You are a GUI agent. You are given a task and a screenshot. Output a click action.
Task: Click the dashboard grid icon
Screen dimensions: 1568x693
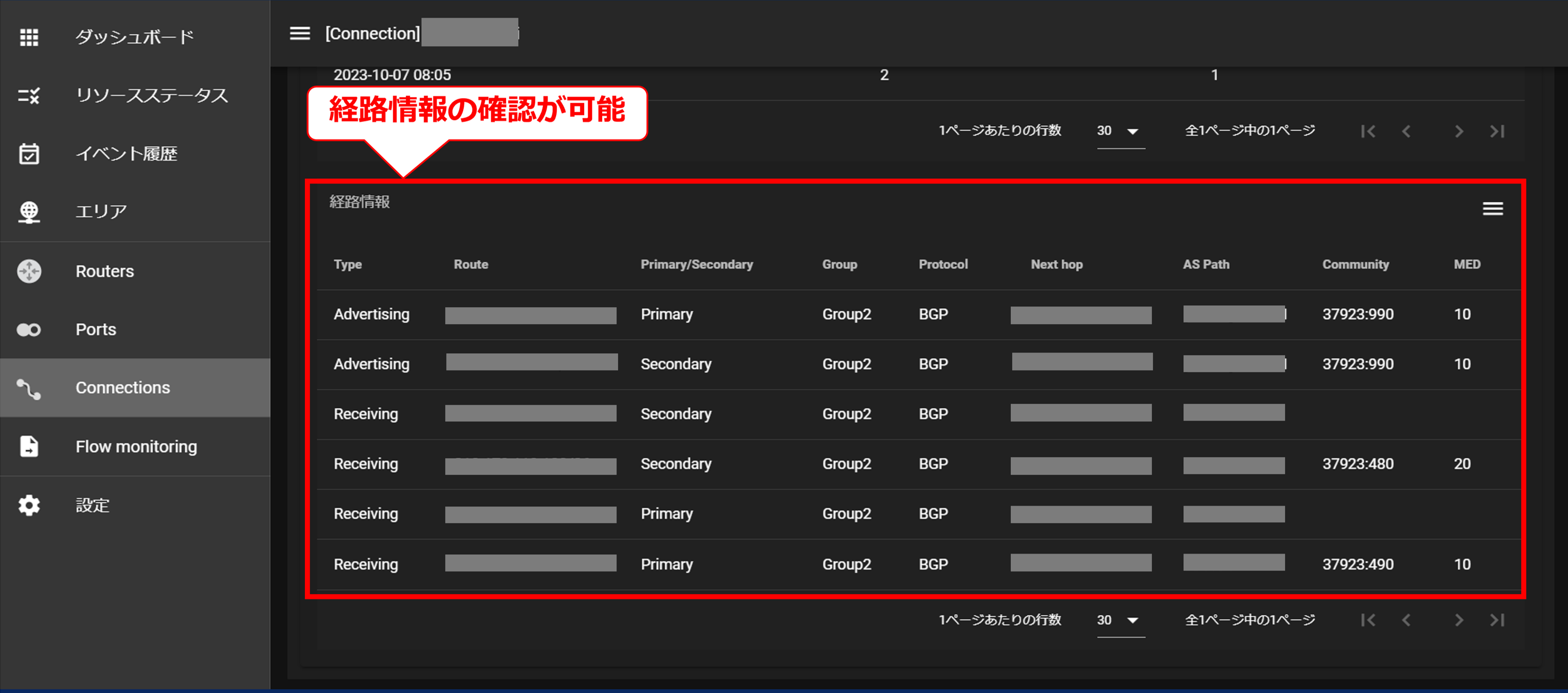29,37
